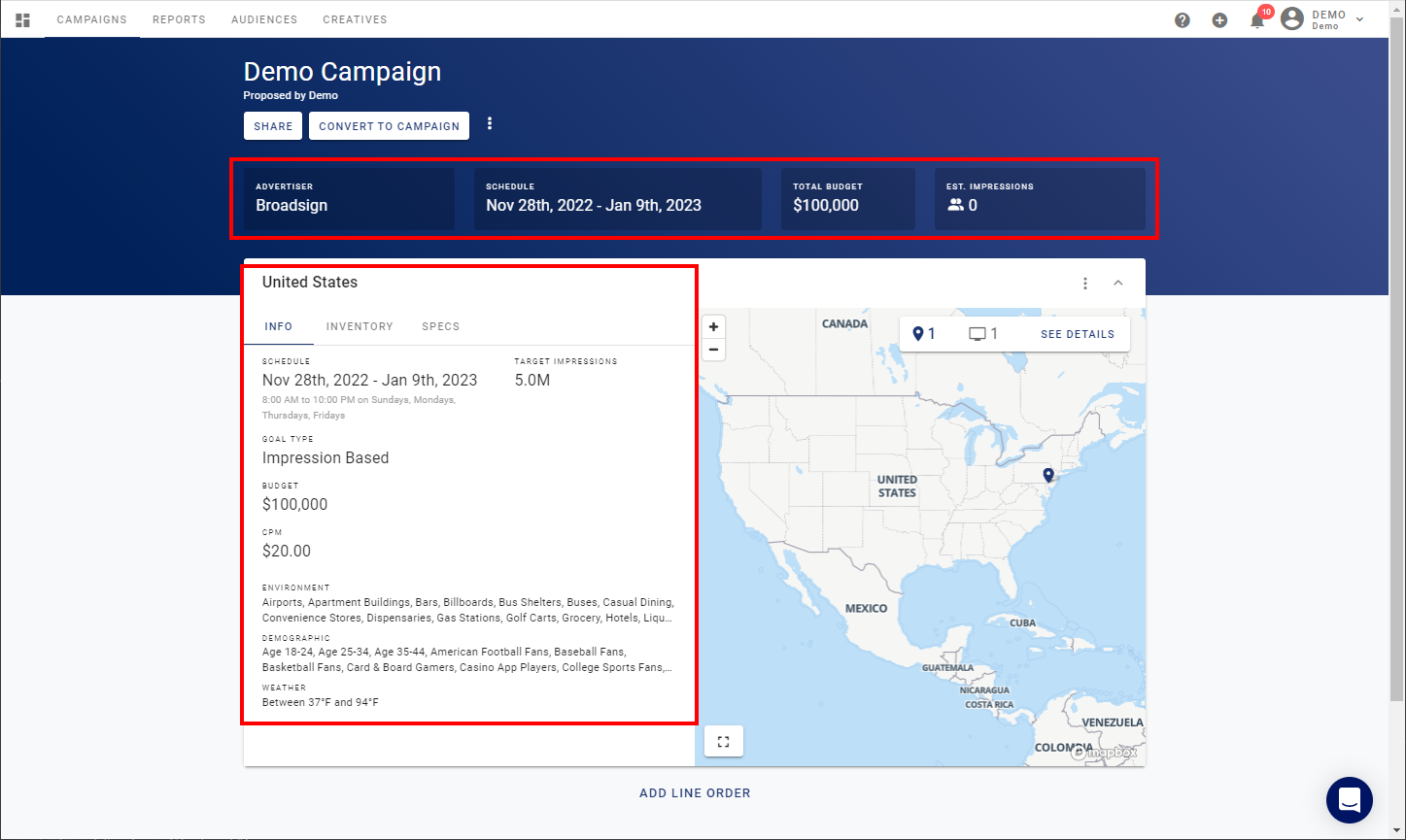
Task: Open the campaign three-dot options menu
Action: point(490,123)
